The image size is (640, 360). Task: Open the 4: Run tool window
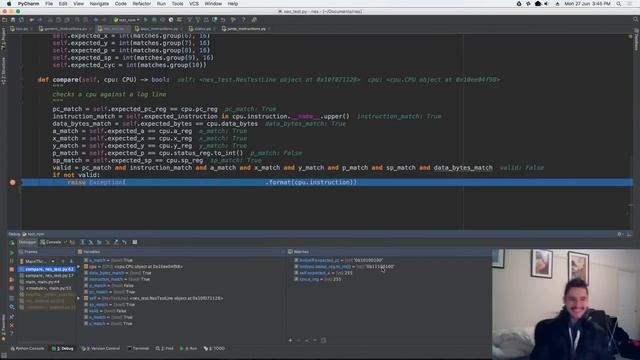189,349
